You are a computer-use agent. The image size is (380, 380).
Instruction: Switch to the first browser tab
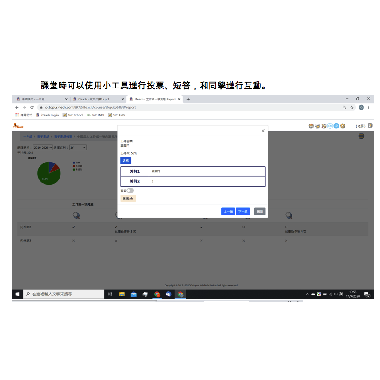pos(42,99)
